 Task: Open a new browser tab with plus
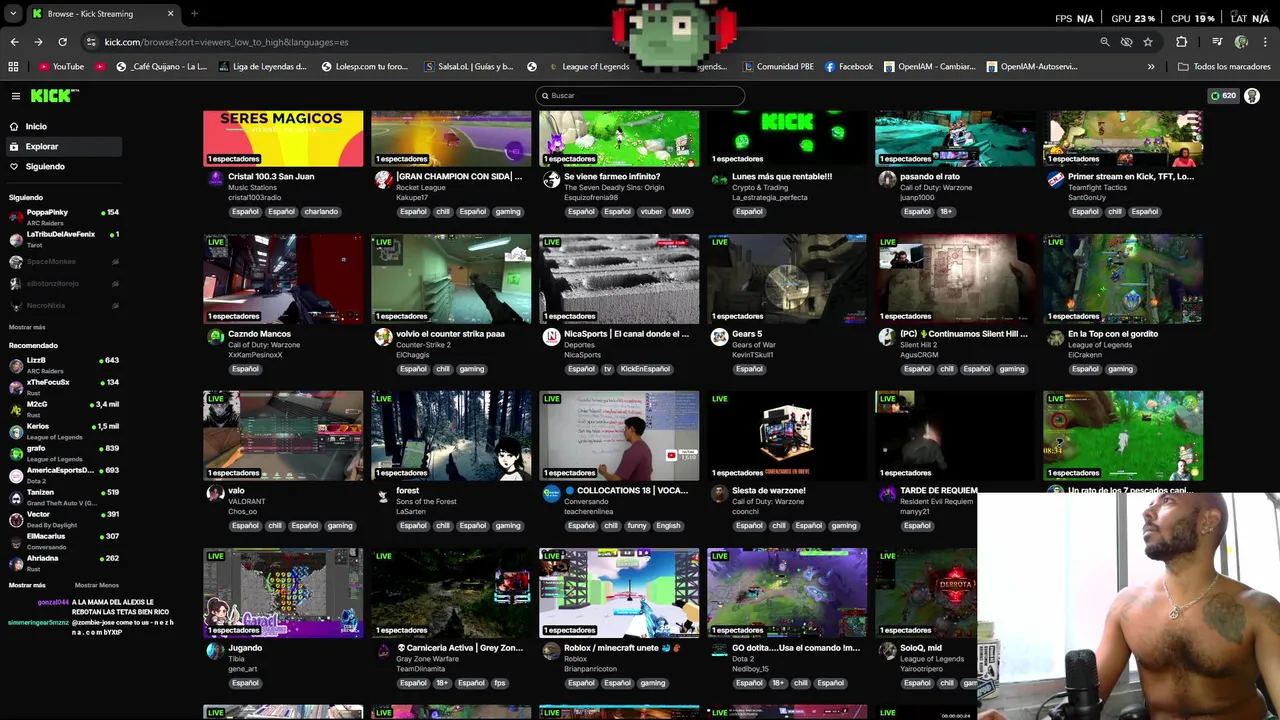coord(194,14)
